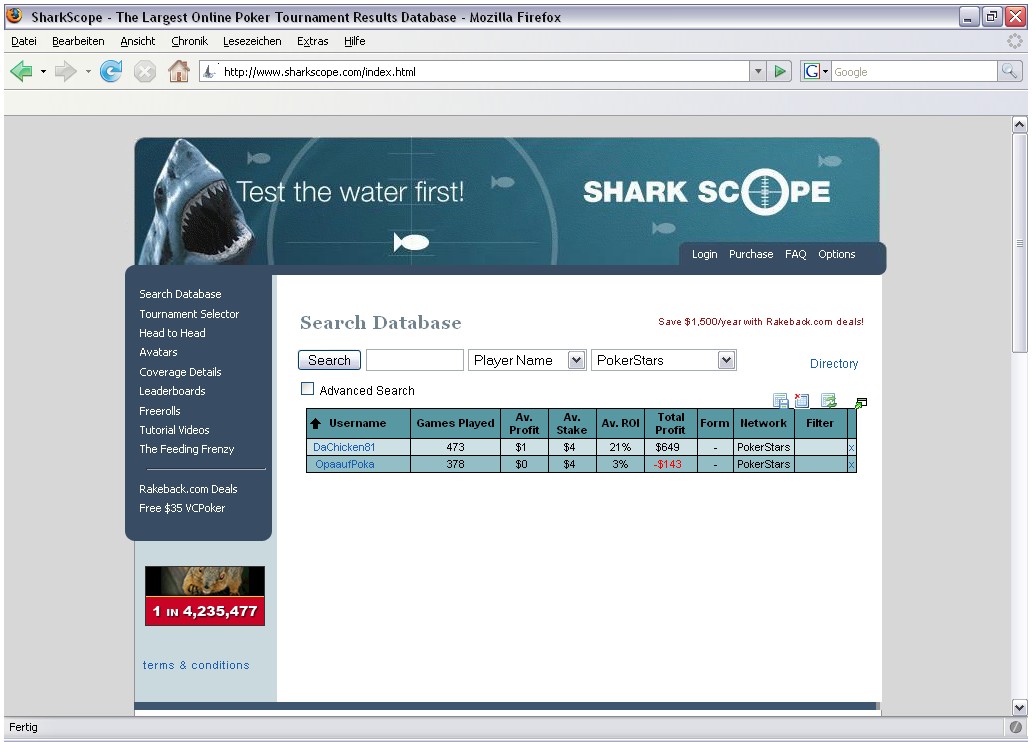Image resolution: width=1032 pixels, height=742 pixels.
Task: Remove the DaChicken81 row with its x
Action: point(851,447)
